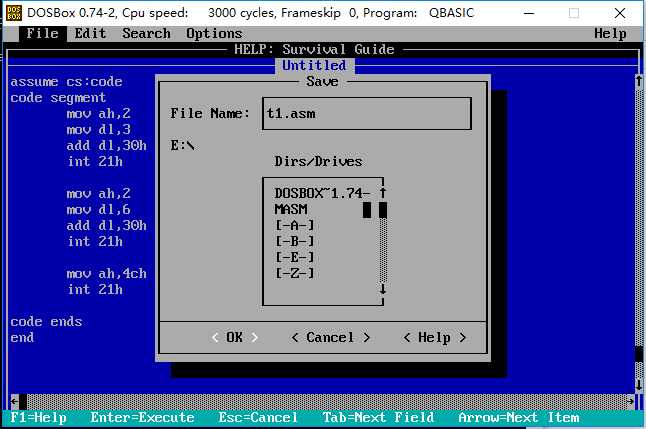
Task: Click the DOSBox icon in title bar
Action: 14,13
